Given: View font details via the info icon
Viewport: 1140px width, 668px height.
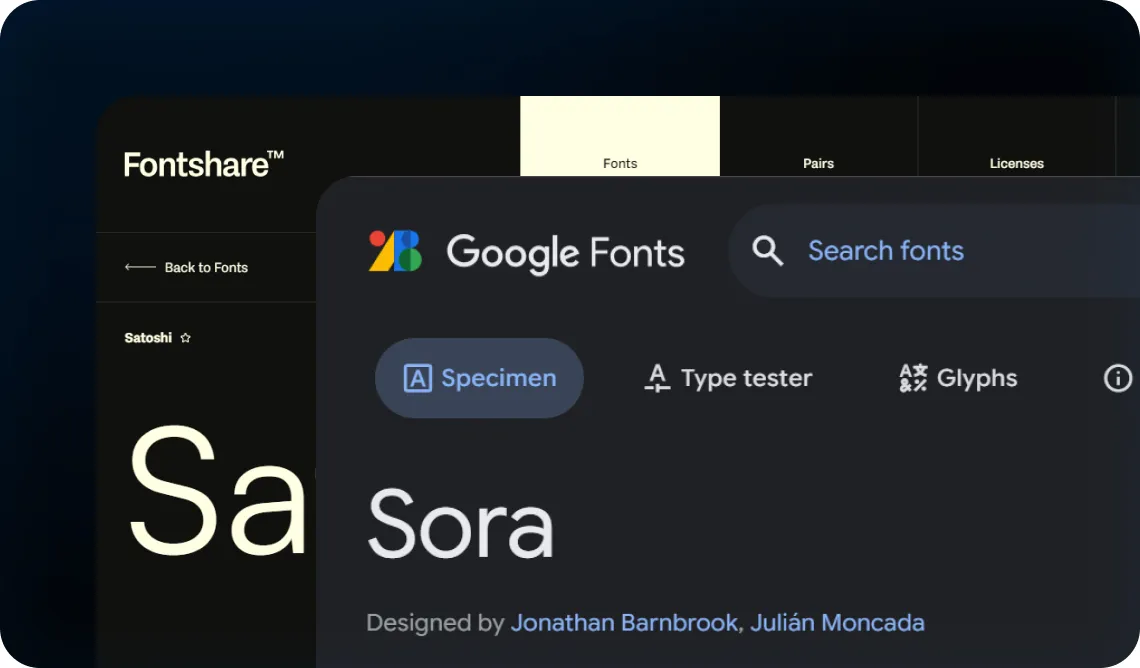Looking at the screenshot, I should (1117, 378).
